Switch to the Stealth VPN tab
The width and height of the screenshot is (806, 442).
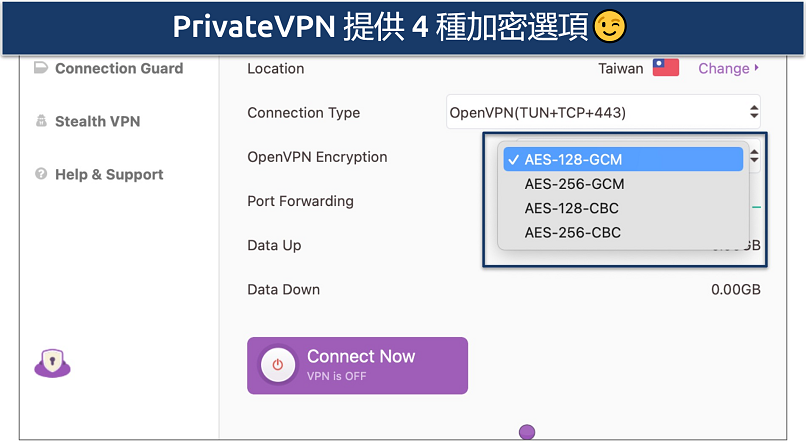click(97, 122)
